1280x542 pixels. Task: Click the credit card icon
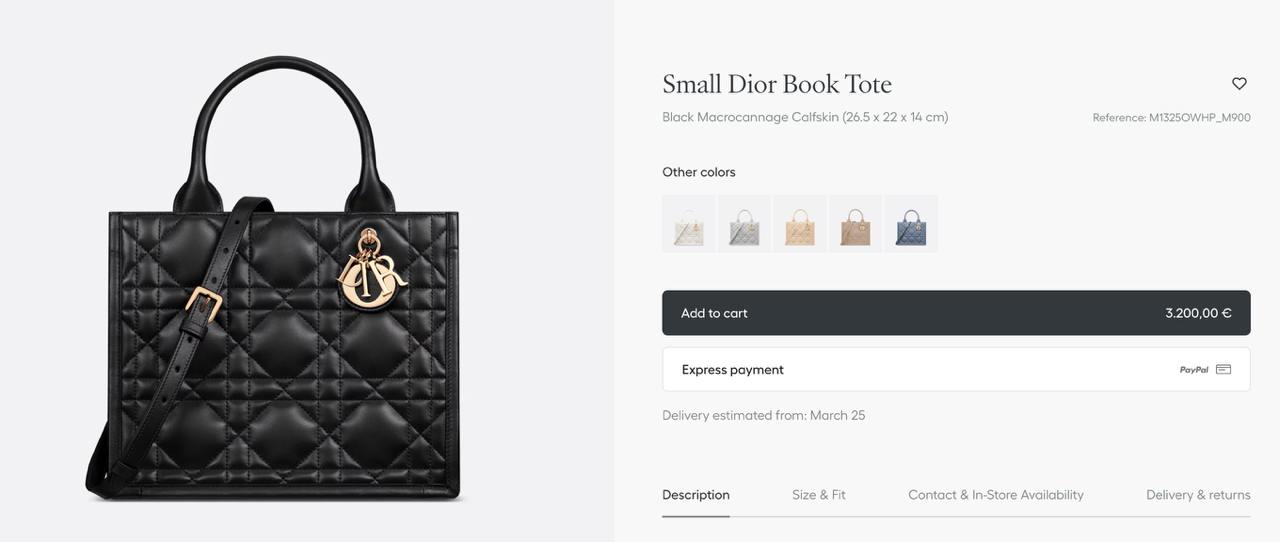pyautogui.click(x=1223, y=370)
